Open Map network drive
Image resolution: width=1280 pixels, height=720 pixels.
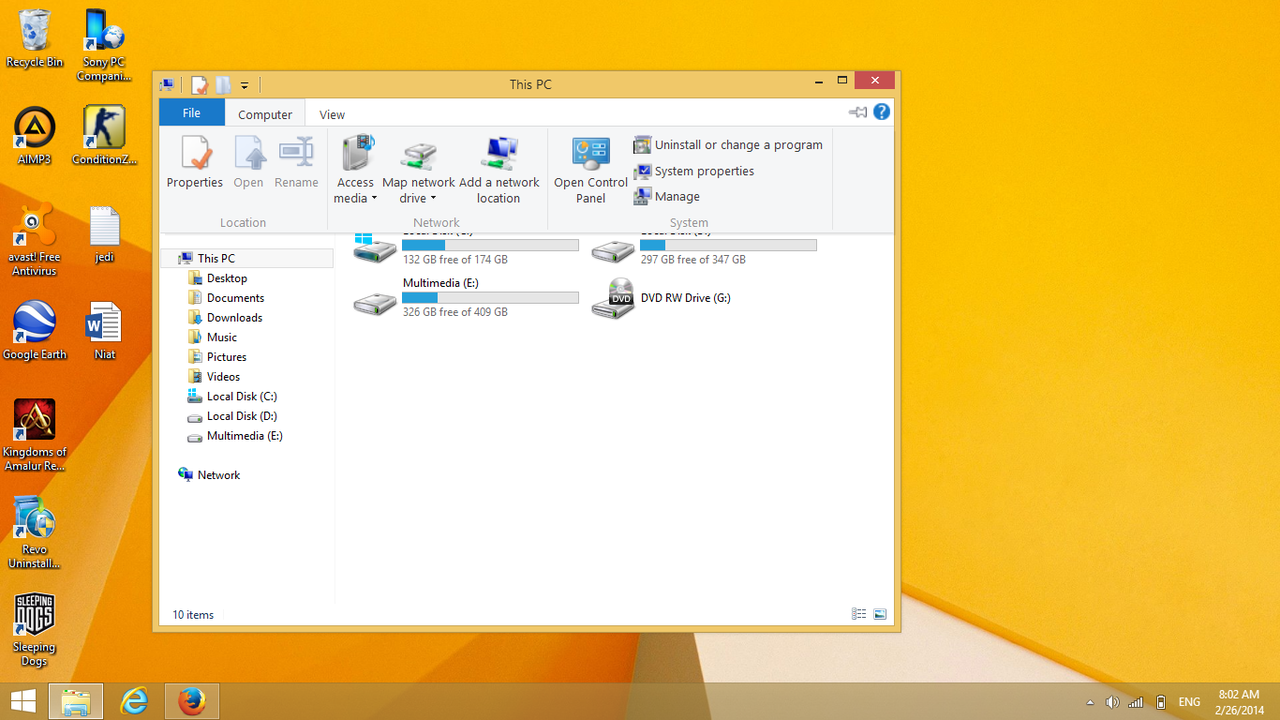click(x=419, y=169)
